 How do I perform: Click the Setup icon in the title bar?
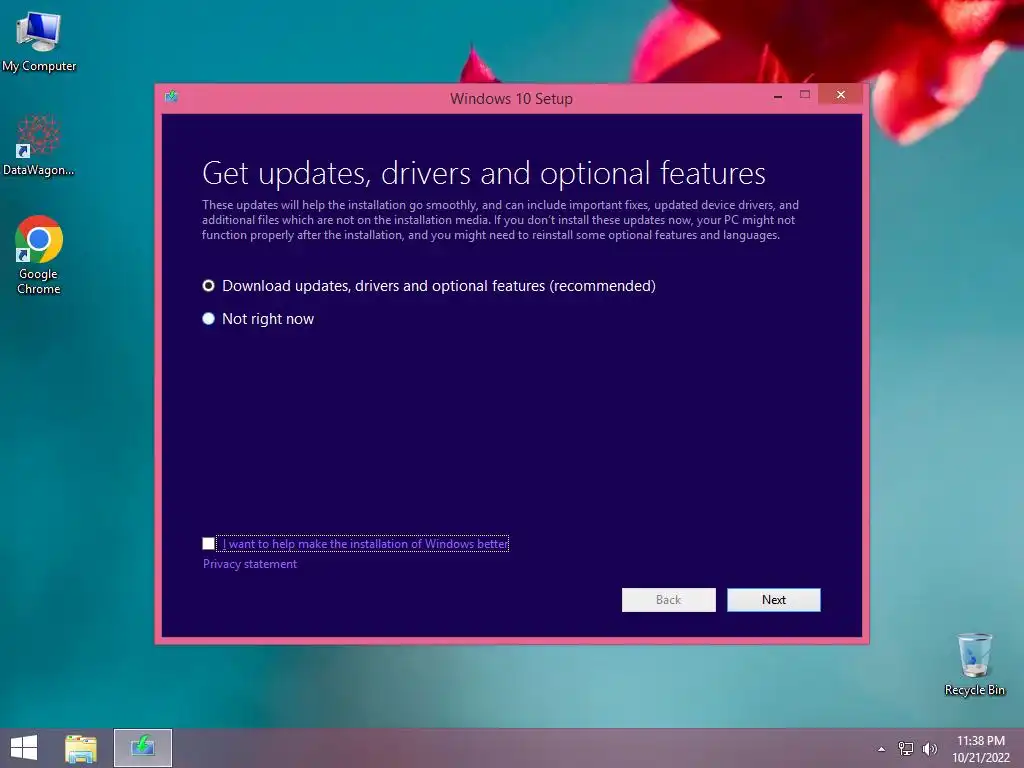172,97
